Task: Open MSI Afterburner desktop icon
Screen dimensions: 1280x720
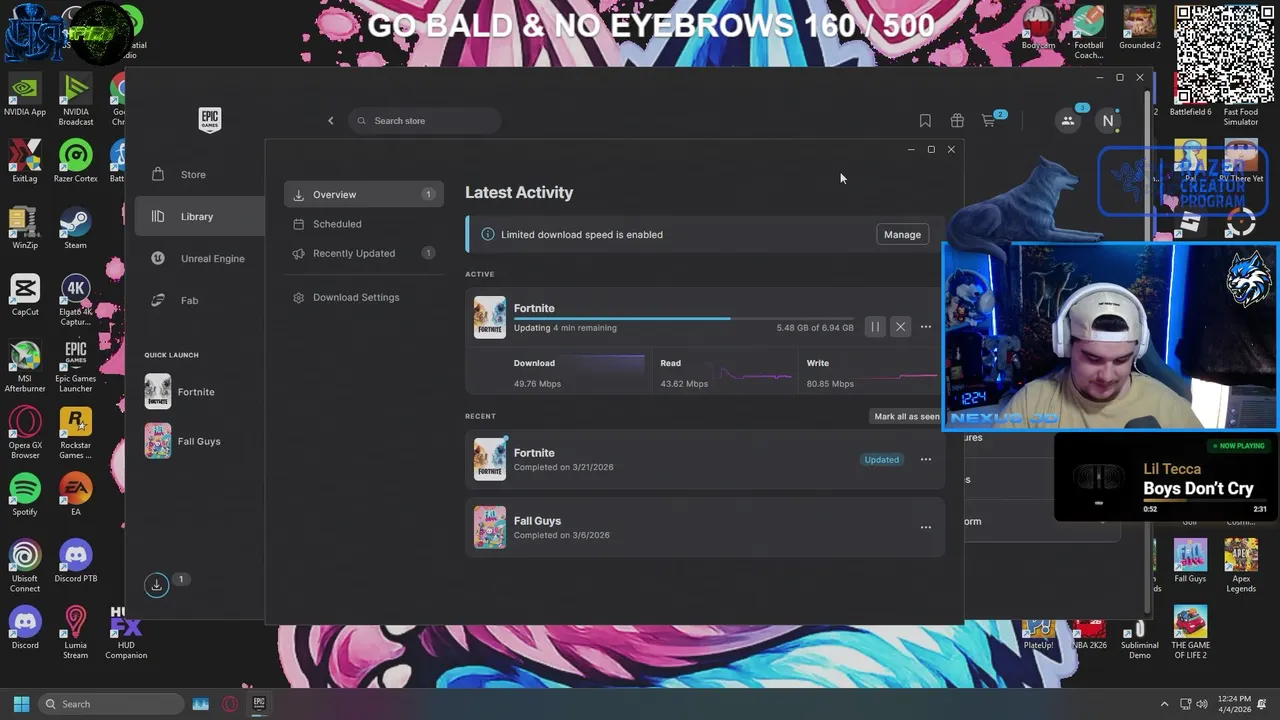Action: coord(25,367)
